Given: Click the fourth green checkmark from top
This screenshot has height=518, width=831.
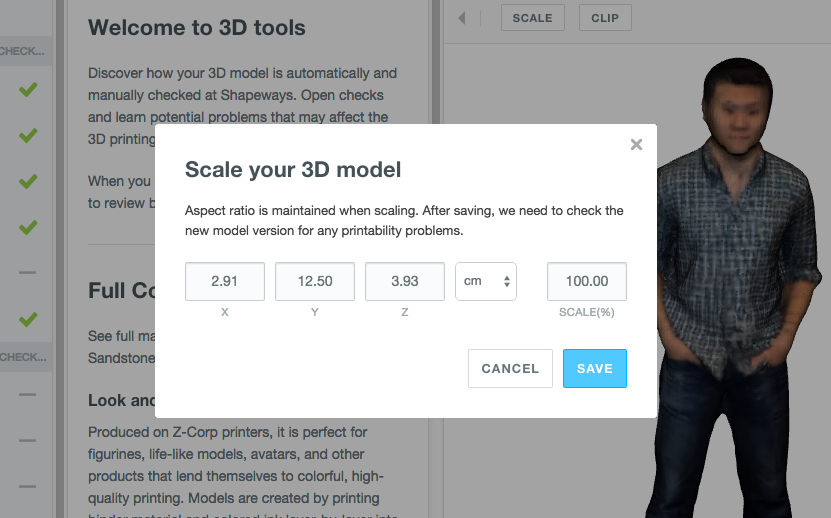Looking at the screenshot, I should [x=28, y=228].
